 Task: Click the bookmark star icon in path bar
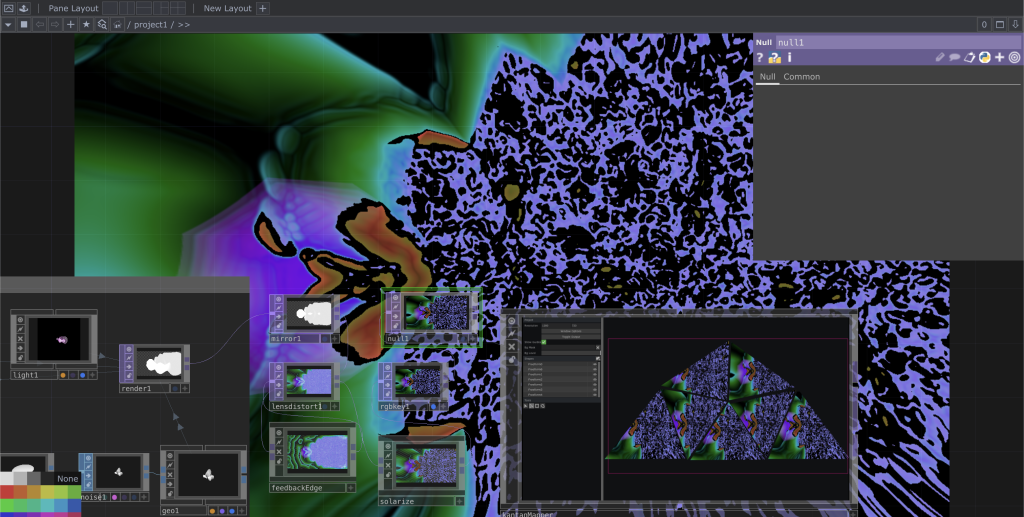[x=86, y=24]
